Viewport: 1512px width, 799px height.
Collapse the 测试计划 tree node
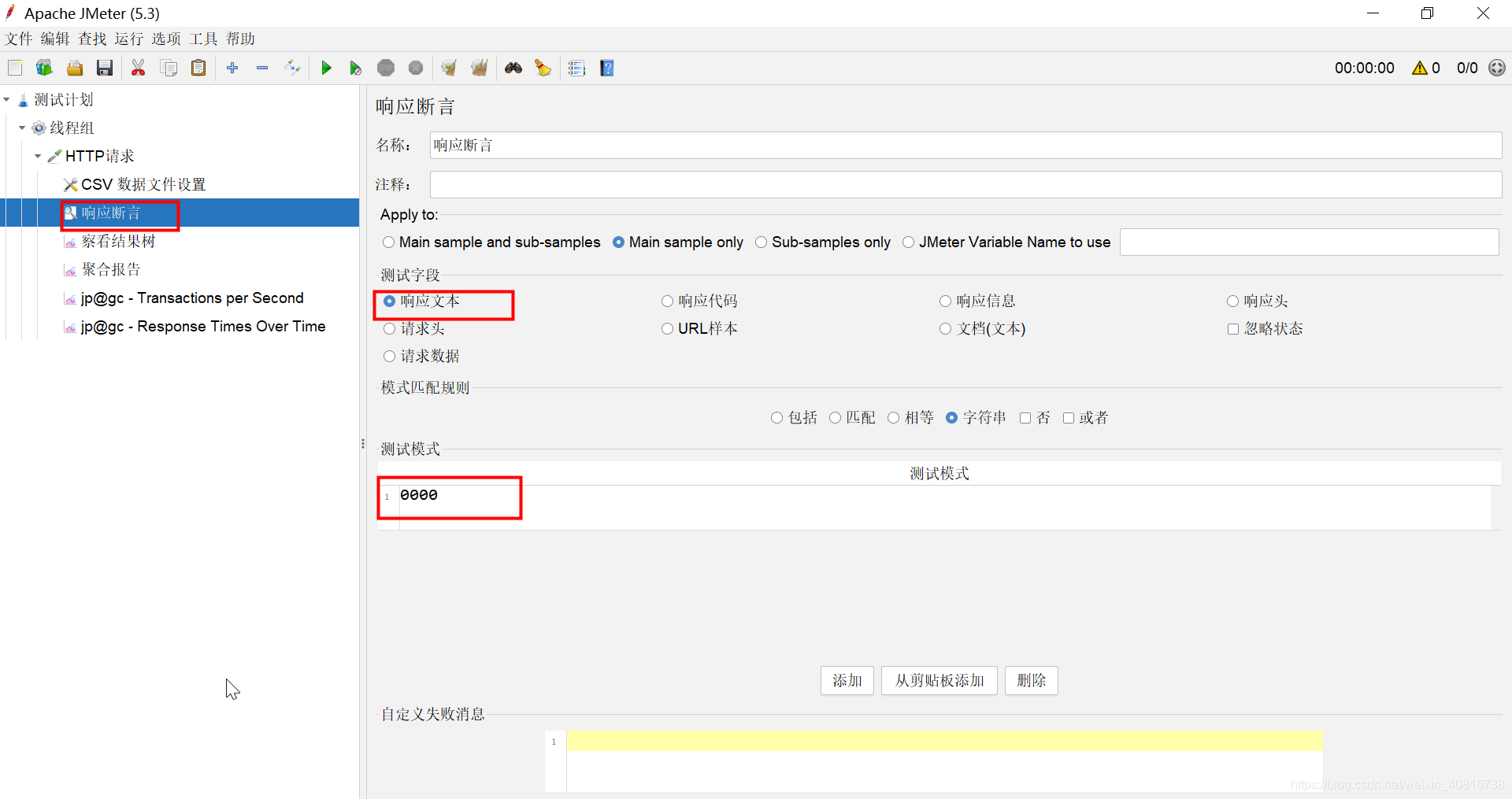coord(6,100)
